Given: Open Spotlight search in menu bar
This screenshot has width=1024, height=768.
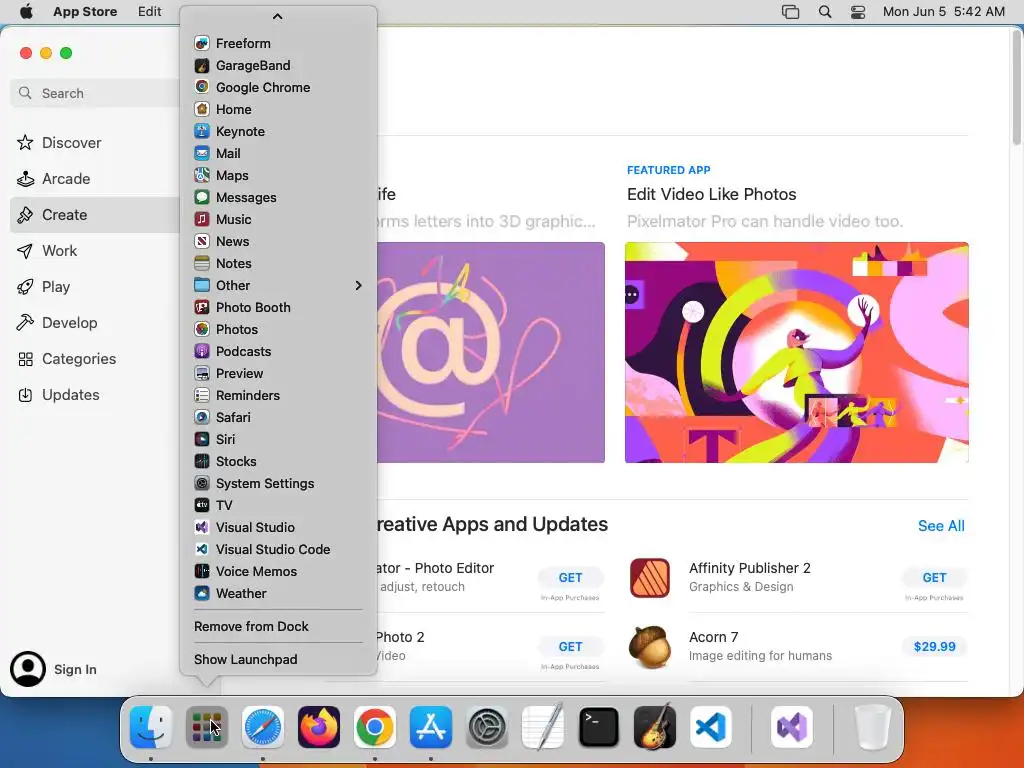Looking at the screenshot, I should pyautogui.click(x=825, y=12).
